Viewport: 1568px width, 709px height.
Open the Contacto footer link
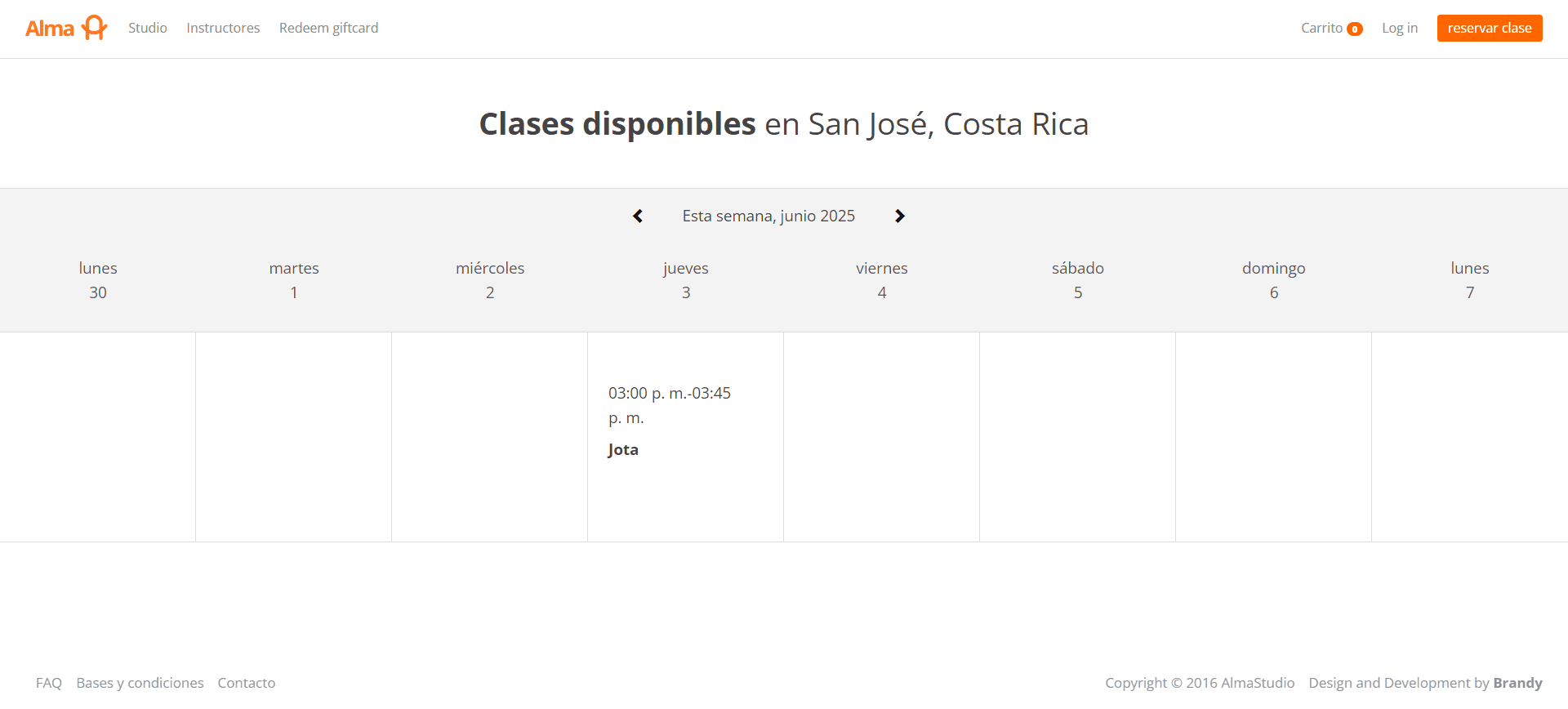click(x=247, y=683)
